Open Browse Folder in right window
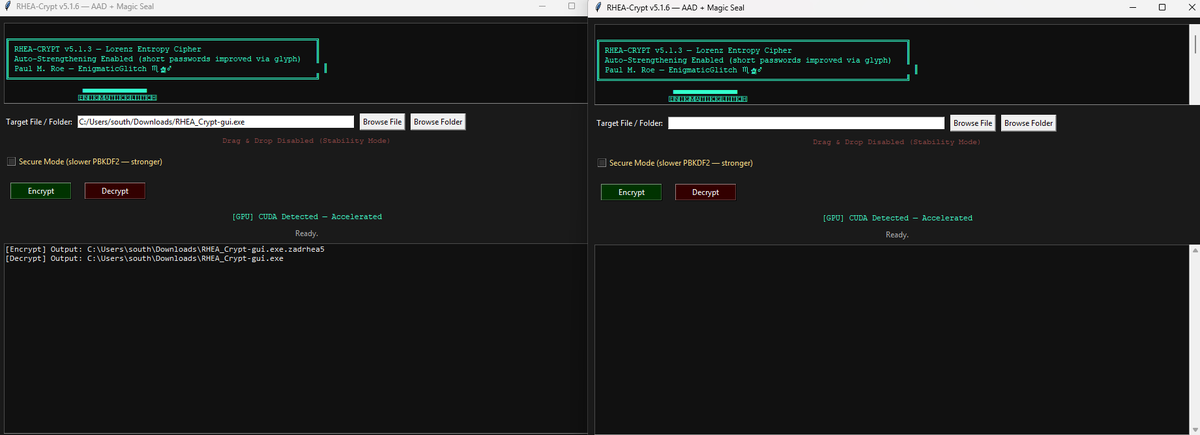 point(1028,123)
